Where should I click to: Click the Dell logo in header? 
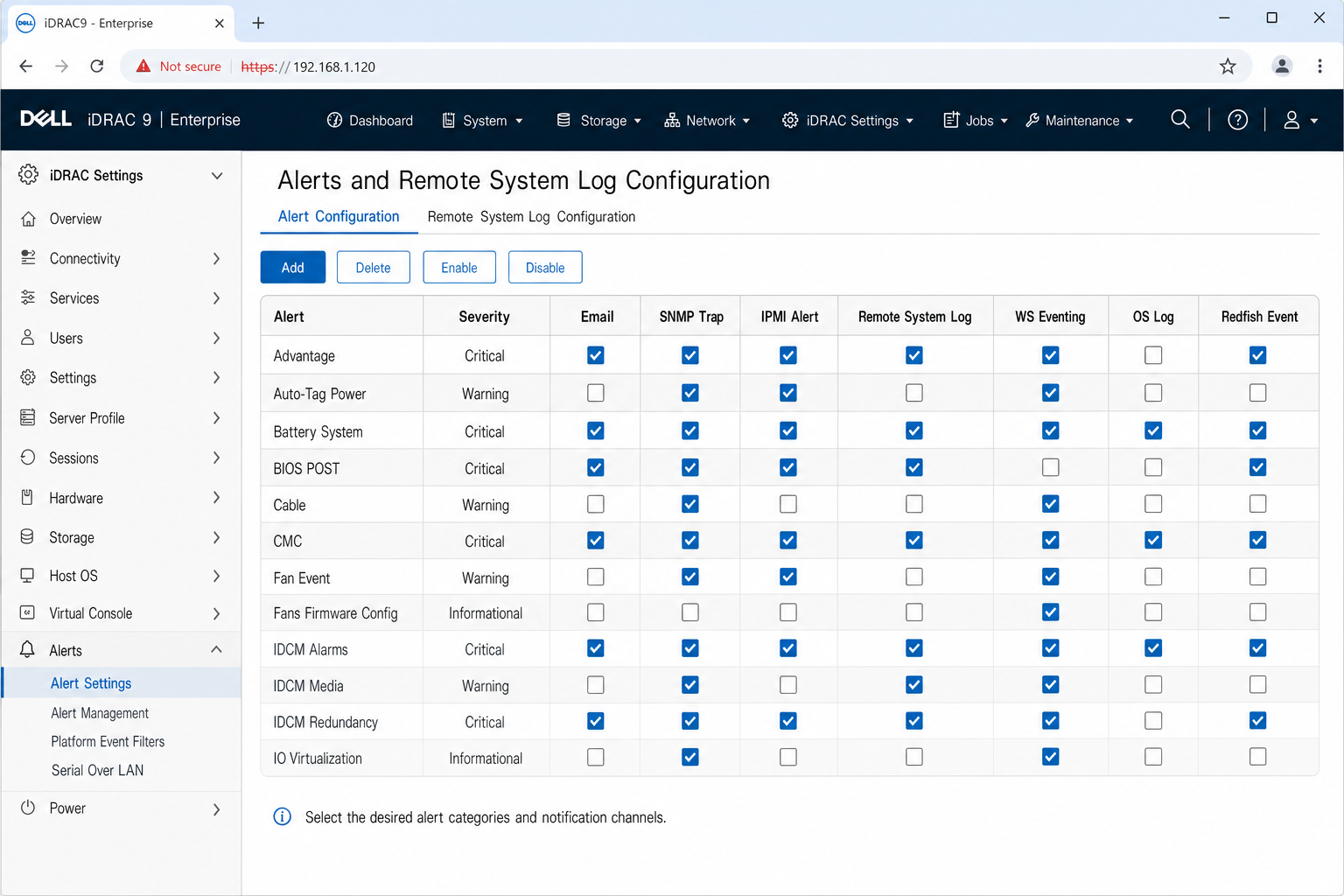pyautogui.click(x=45, y=119)
